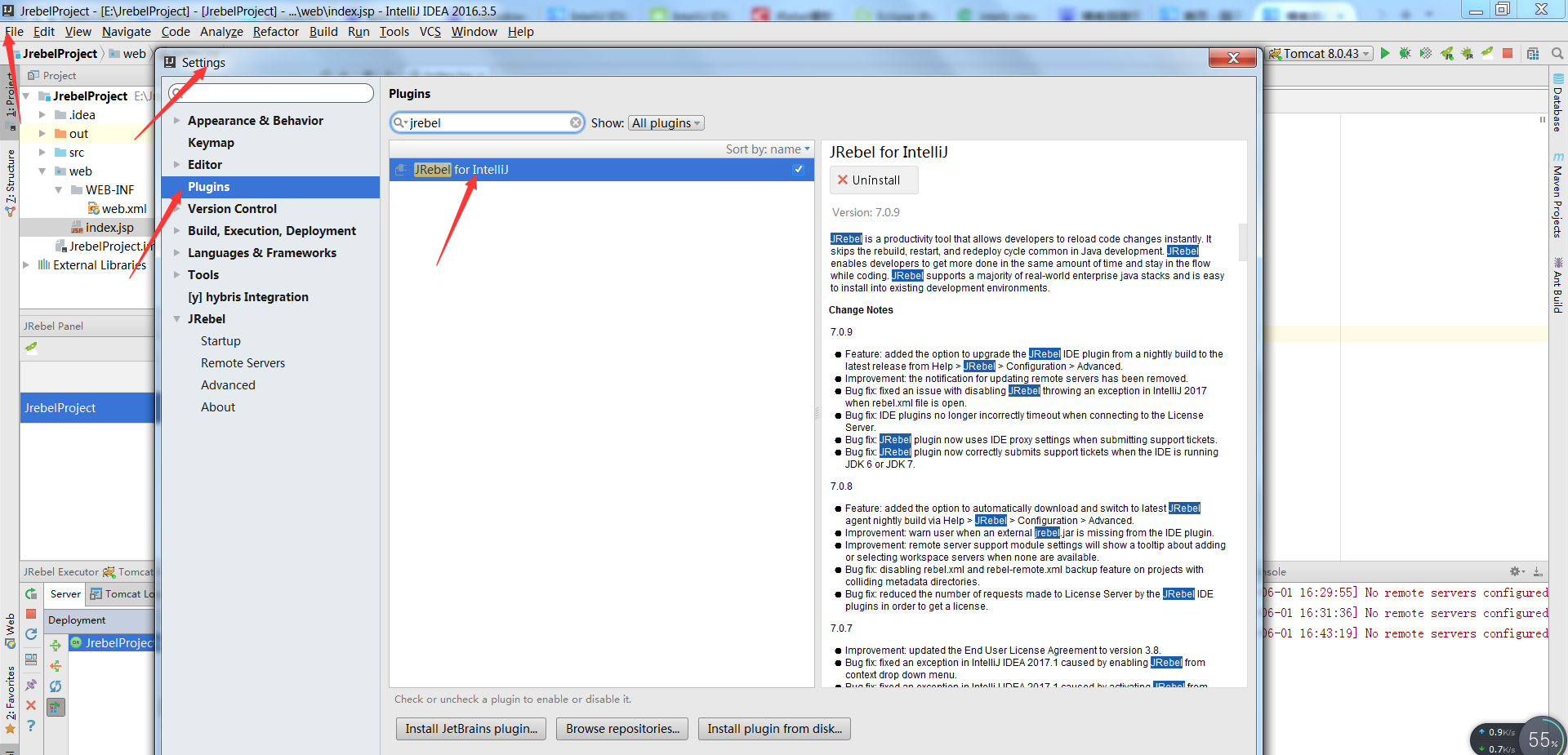Stop server in JRebel Executor panel

tap(31, 614)
